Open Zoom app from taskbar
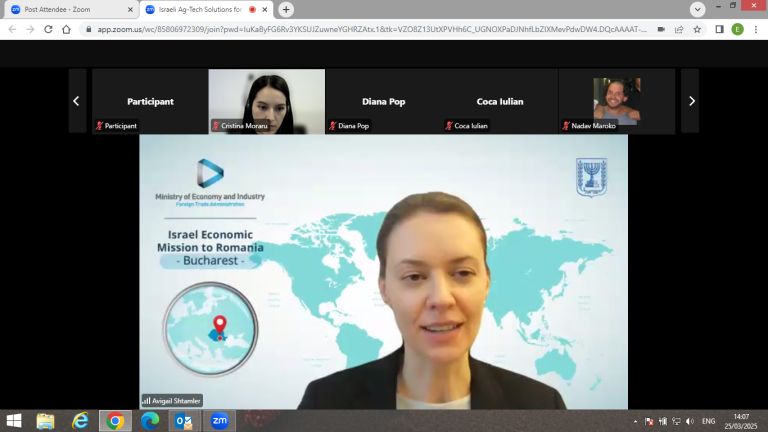The width and height of the screenshot is (768, 432). tap(219, 421)
